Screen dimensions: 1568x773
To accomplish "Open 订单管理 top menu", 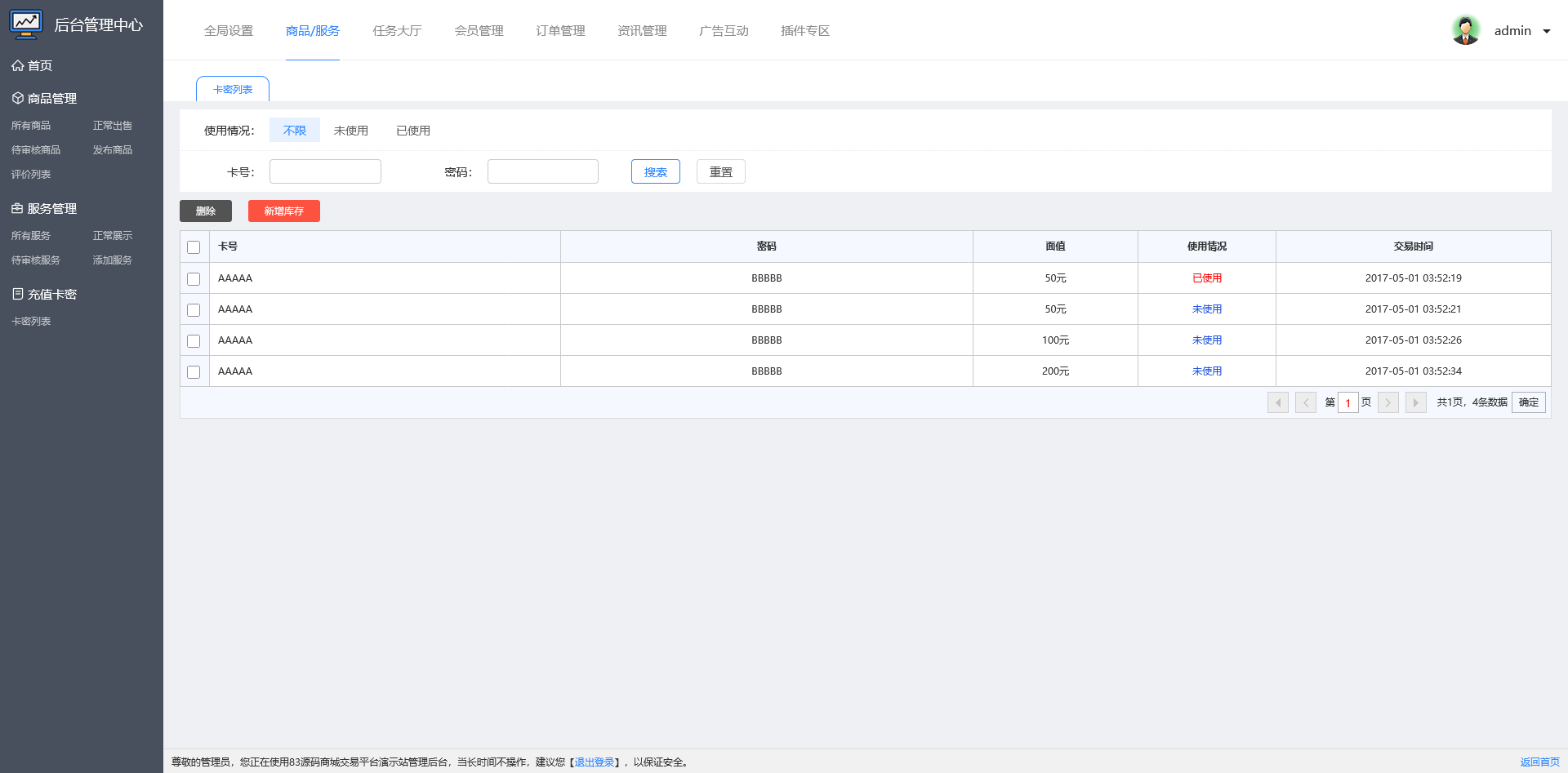I will [560, 31].
